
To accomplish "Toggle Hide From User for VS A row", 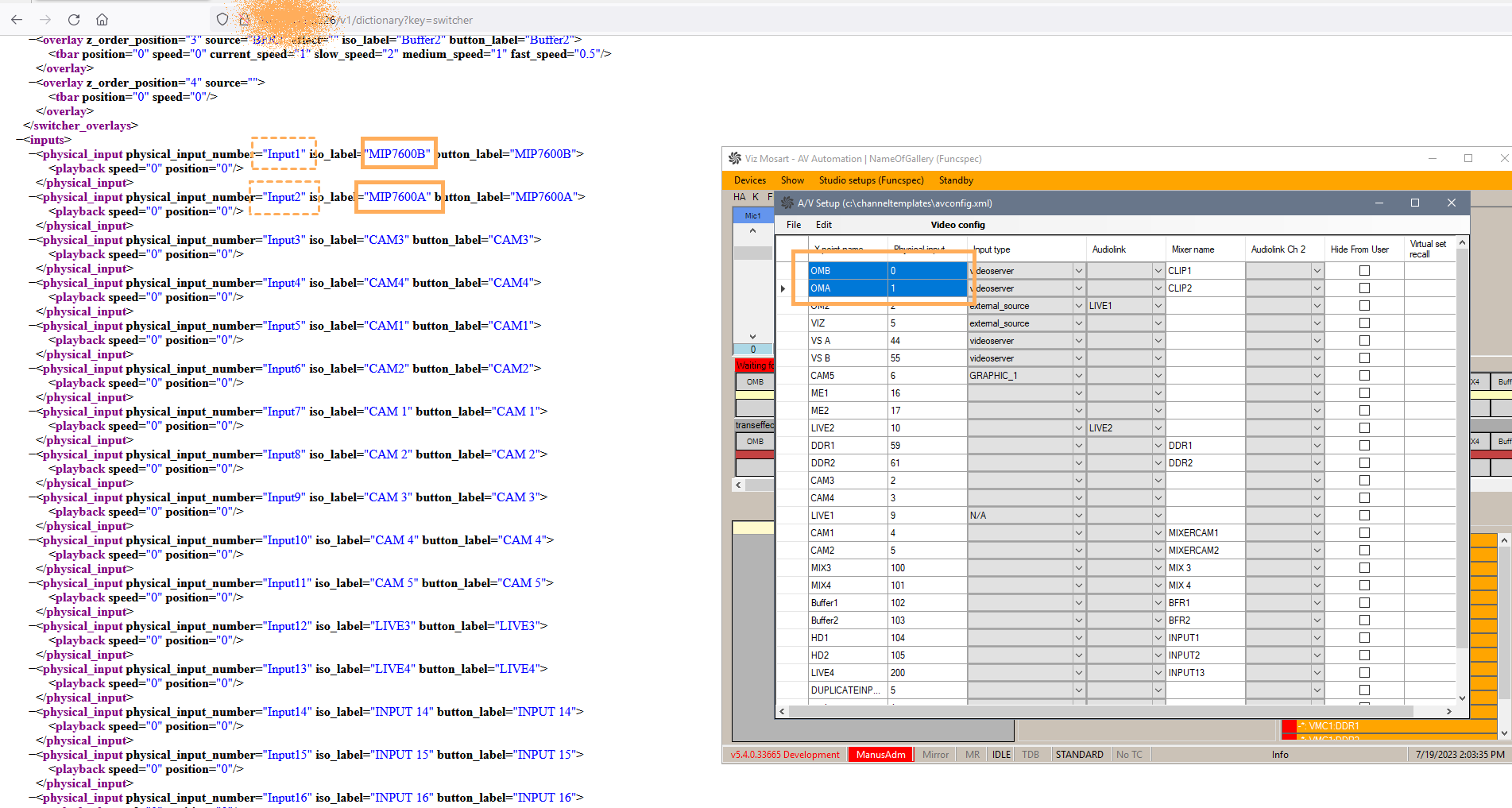I will pyautogui.click(x=1364, y=341).
